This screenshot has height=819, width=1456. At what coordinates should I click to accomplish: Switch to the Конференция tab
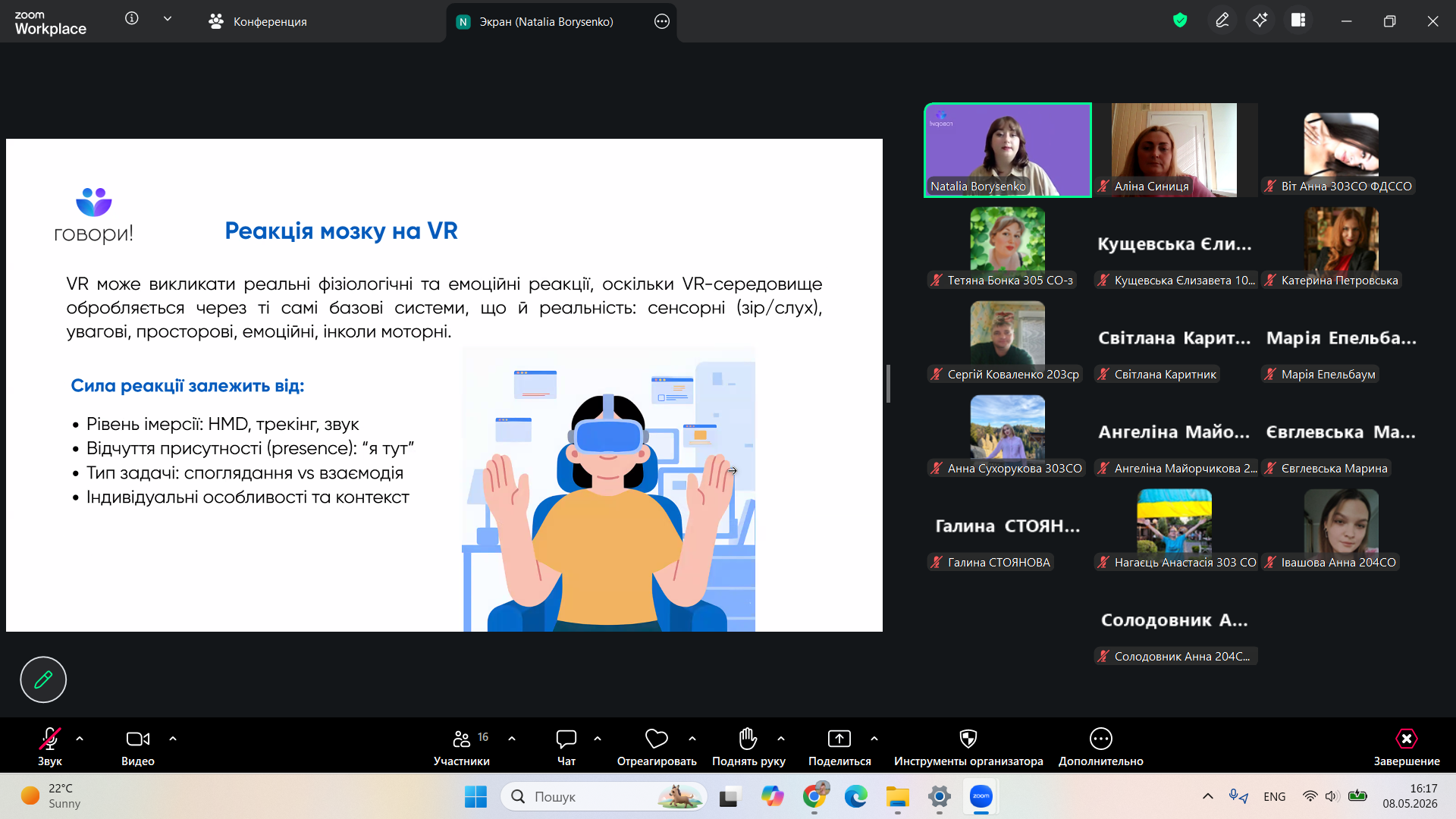pyautogui.click(x=258, y=21)
